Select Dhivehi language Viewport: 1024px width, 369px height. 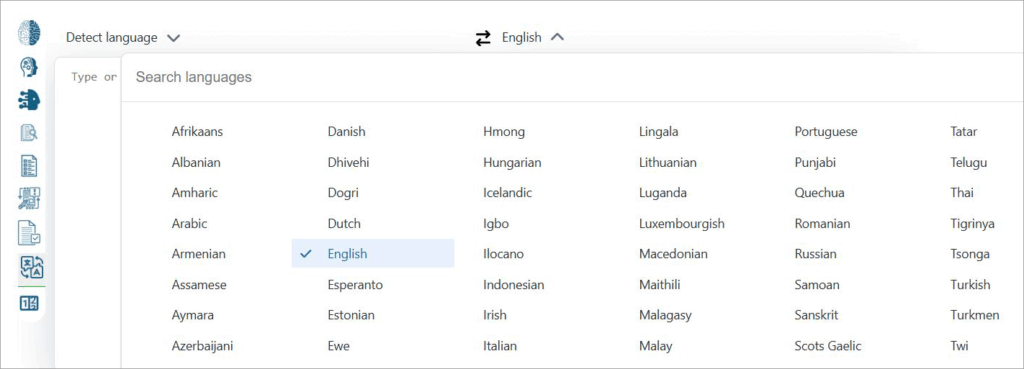(x=348, y=163)
